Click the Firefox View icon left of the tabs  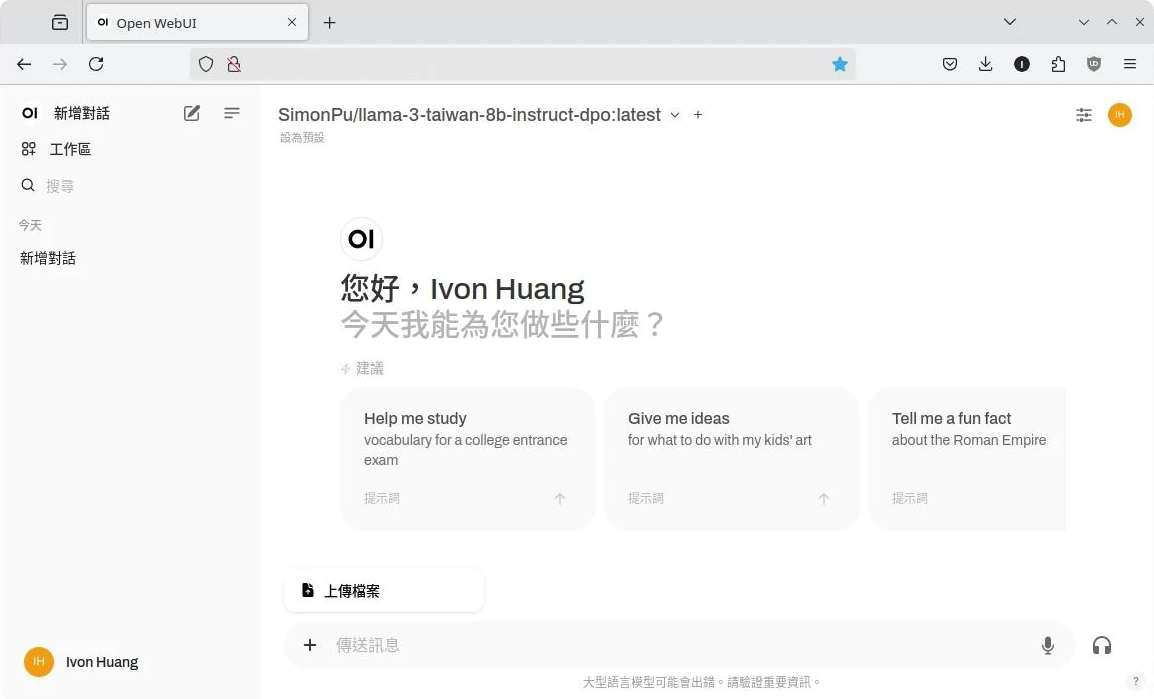[x=60, y=23]
